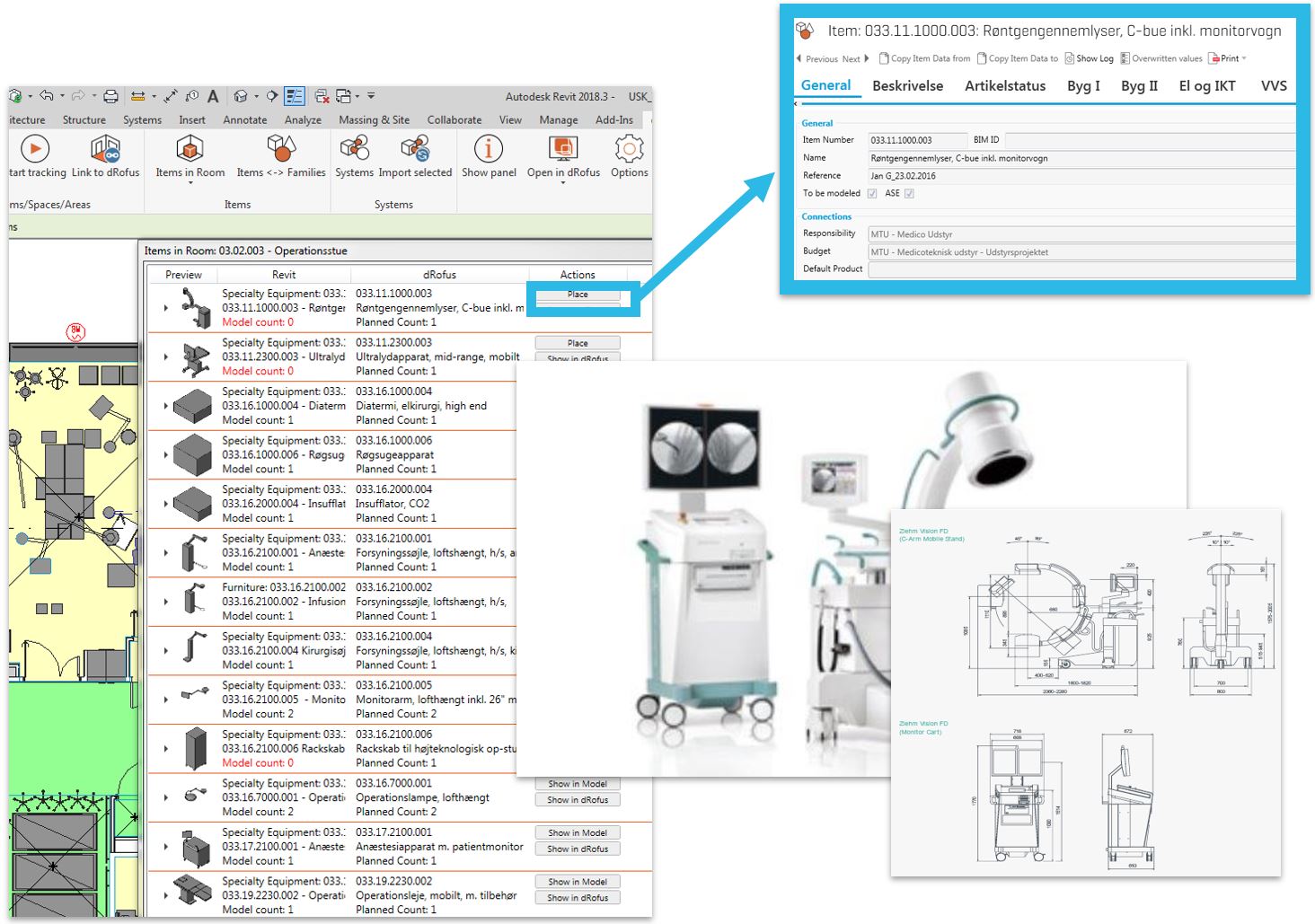Expand the 033.11.1000.003 Røntgen row
This screenshot has width=1315, height=924.
click(166, 308)
